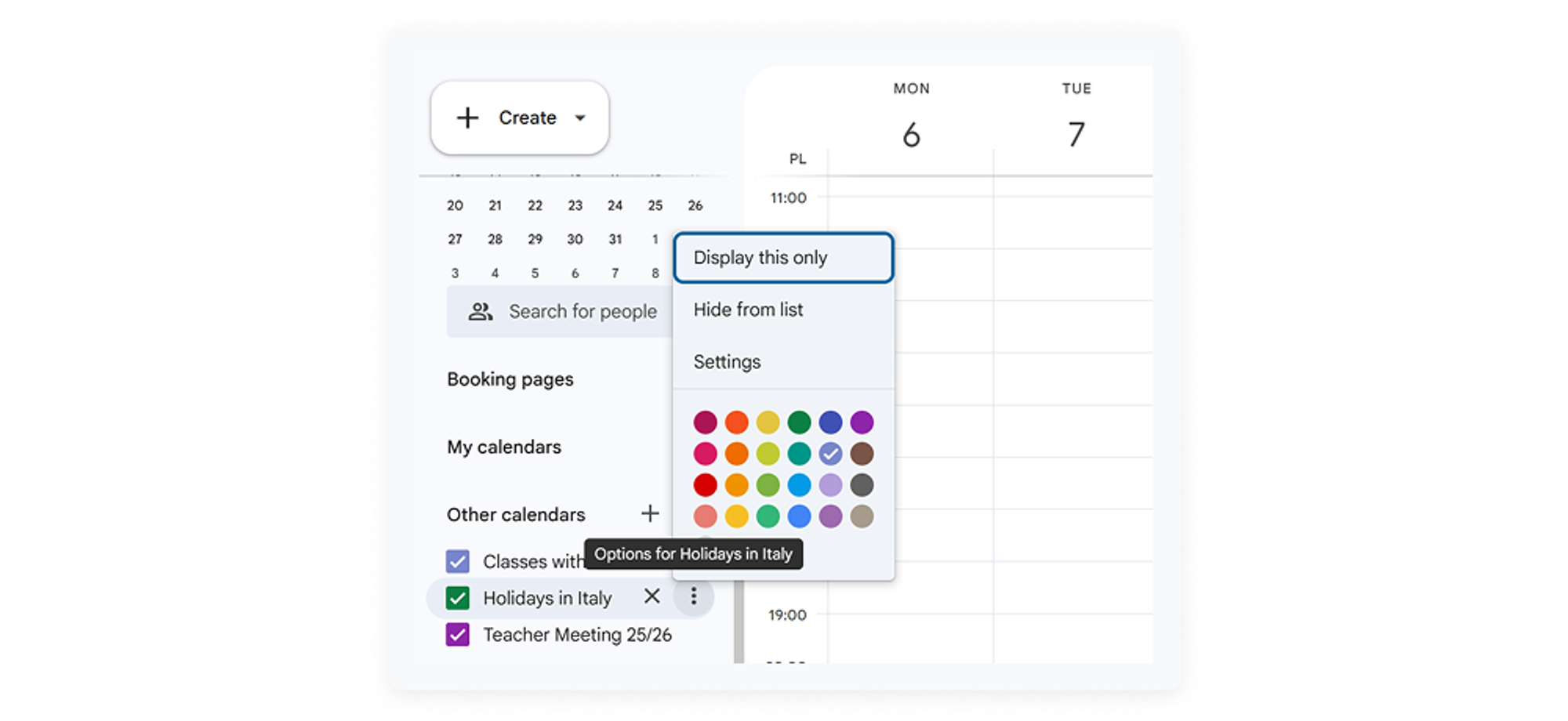Pick the sky blue swatch in third row

[799, 485]
